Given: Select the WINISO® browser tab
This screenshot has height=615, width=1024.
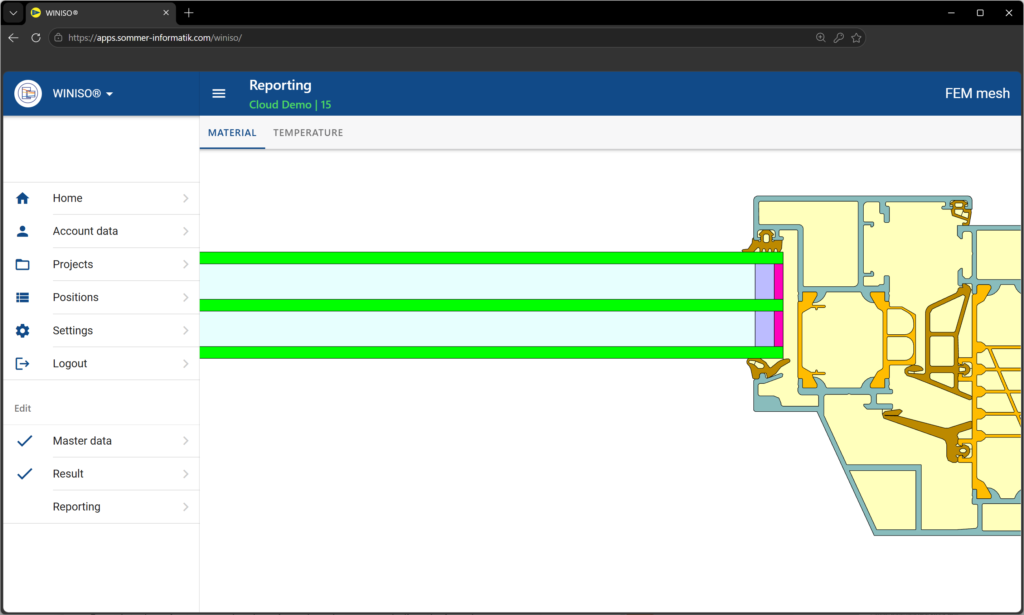Looking at the screenshot, I should (101, 12).
